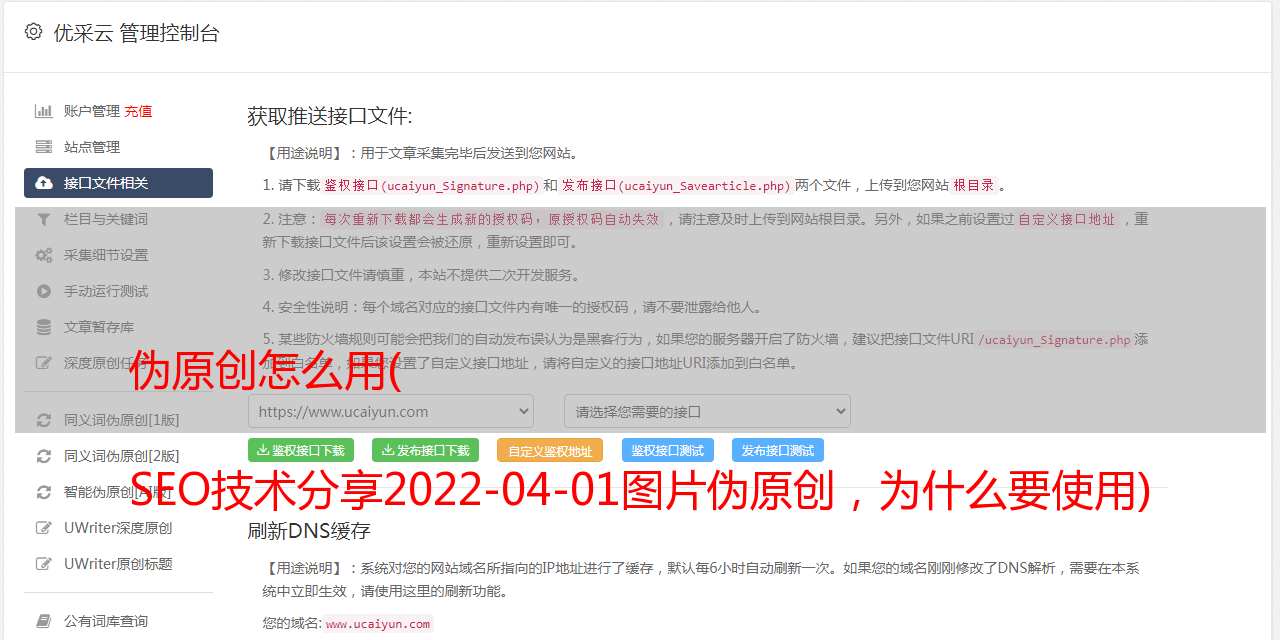1280x640 pixels.
Task: Click the blue 鉴权接口测试 button
Action: 668,450
